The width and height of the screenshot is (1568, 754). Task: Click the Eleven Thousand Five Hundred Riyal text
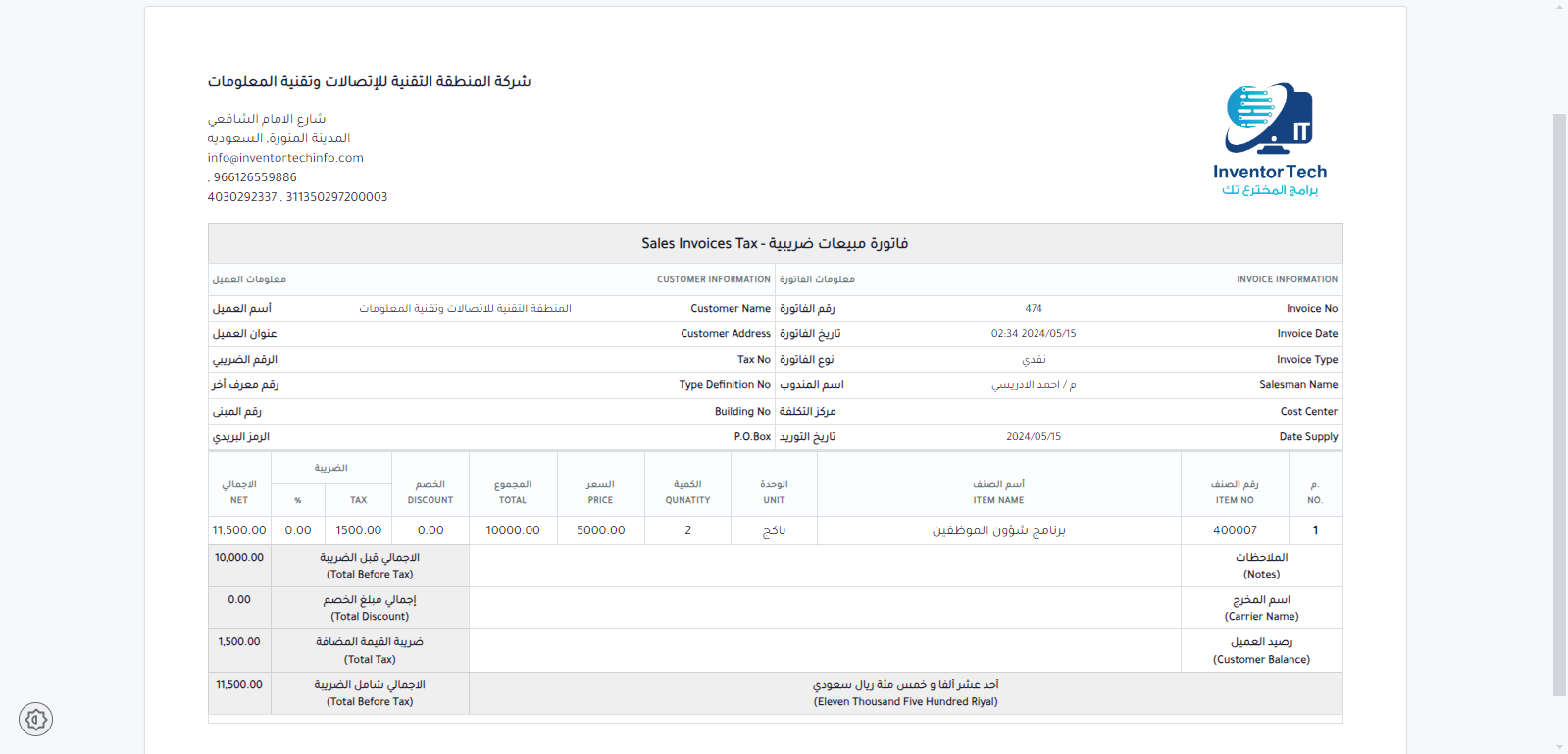(905, 702)
